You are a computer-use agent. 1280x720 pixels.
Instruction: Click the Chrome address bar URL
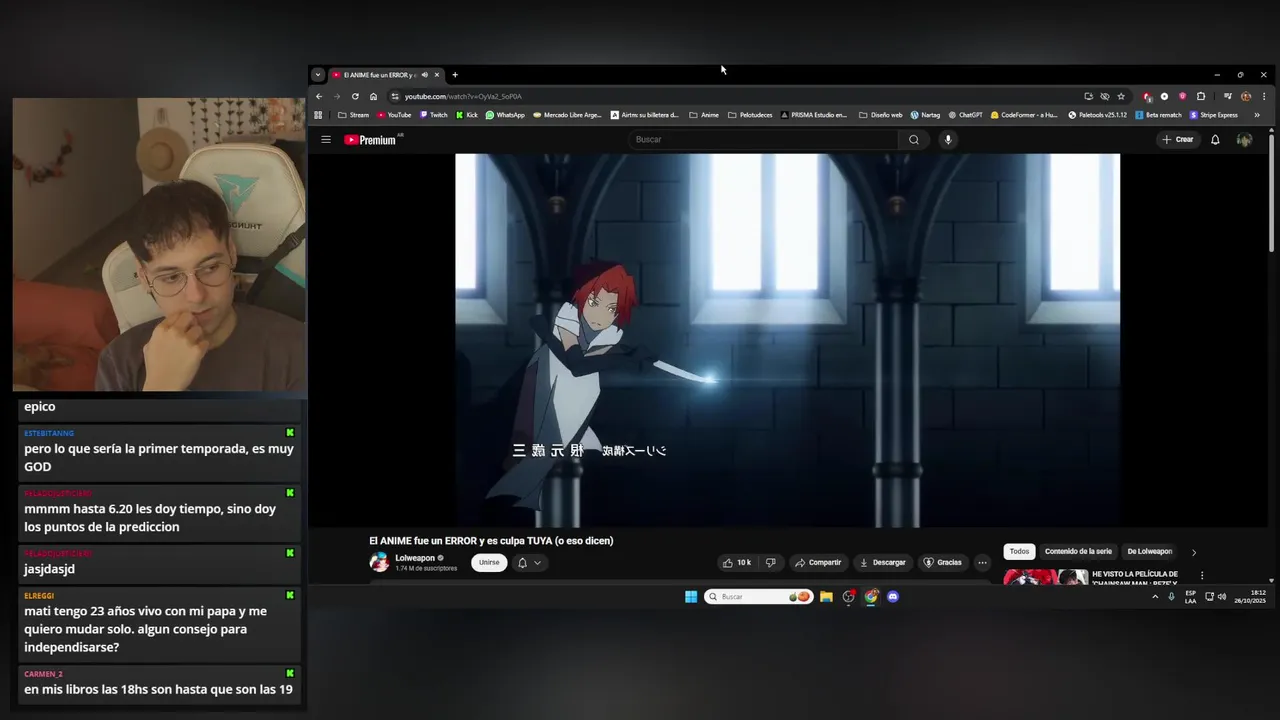click(x=463, y=97)
